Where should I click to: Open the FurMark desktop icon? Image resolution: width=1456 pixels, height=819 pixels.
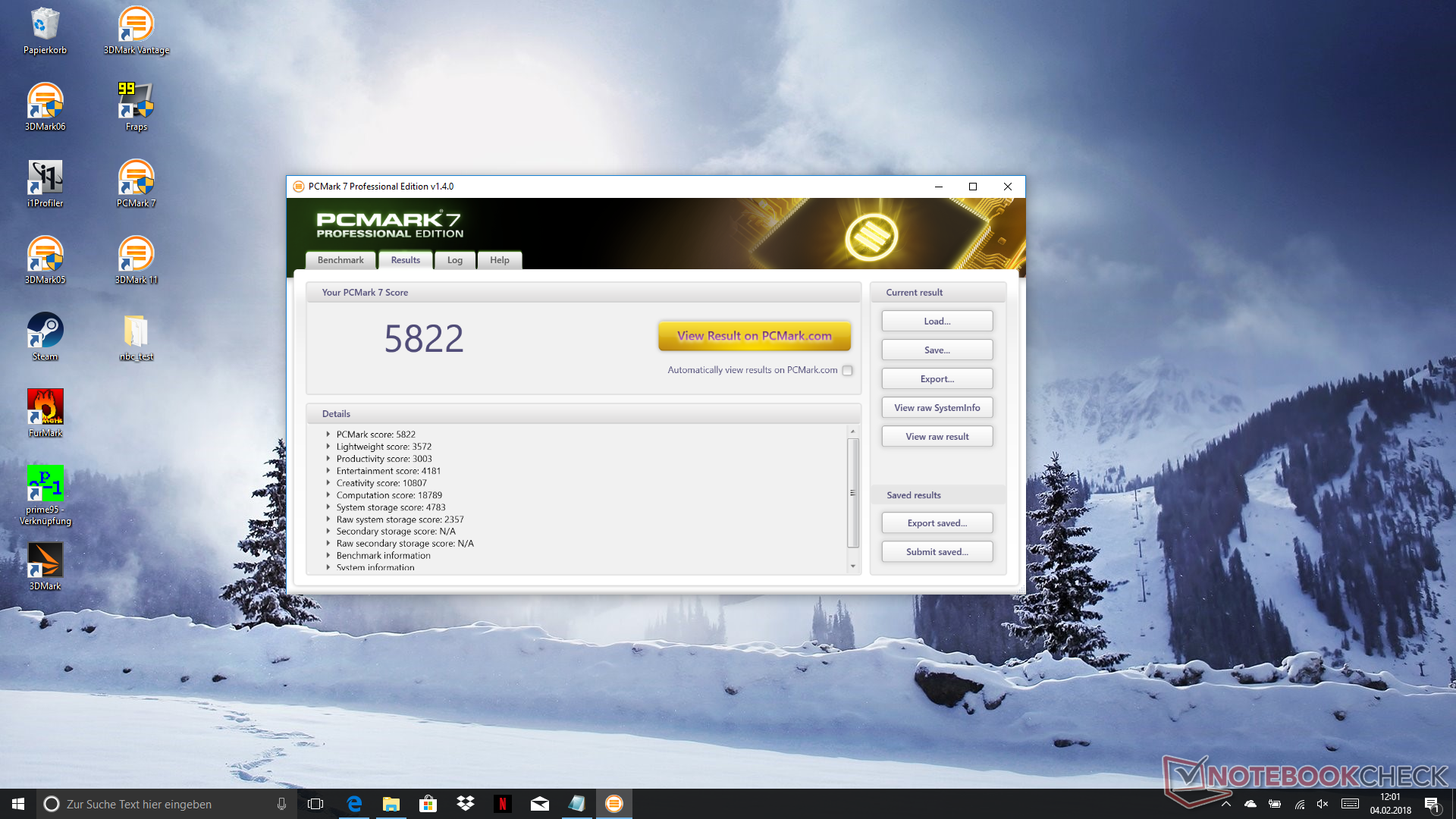coord(45,413)
